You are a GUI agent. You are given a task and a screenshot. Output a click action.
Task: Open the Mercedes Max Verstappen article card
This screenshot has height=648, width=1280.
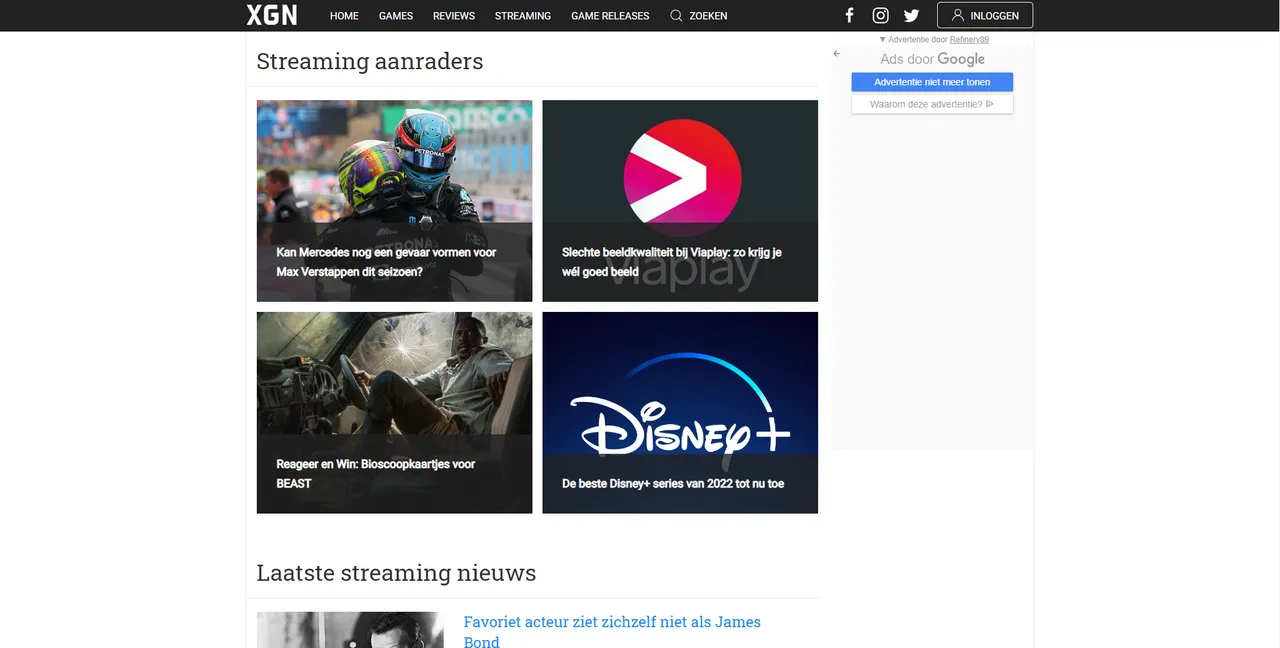(x=394, y=201)
